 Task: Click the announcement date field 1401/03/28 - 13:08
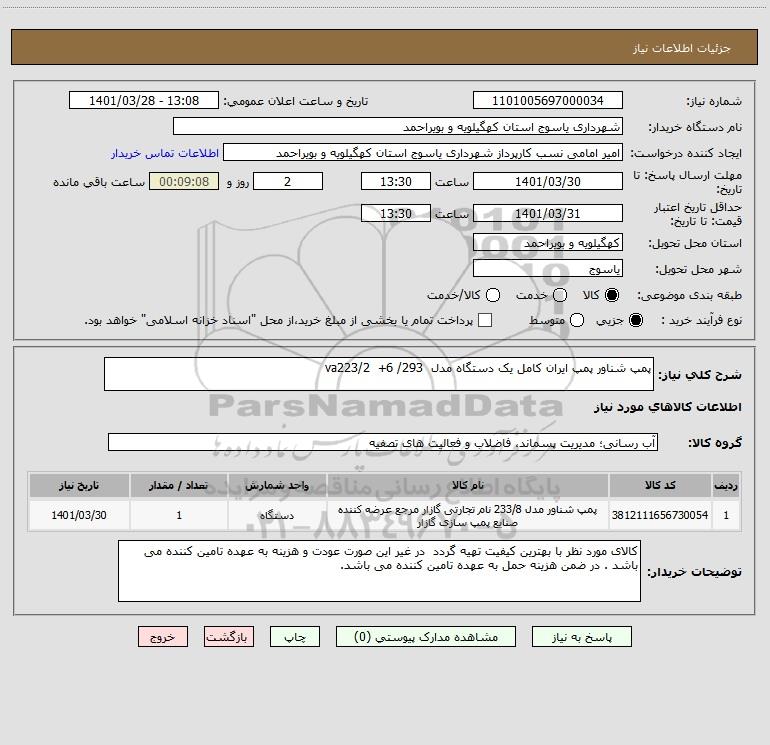(x=144, y=100)
